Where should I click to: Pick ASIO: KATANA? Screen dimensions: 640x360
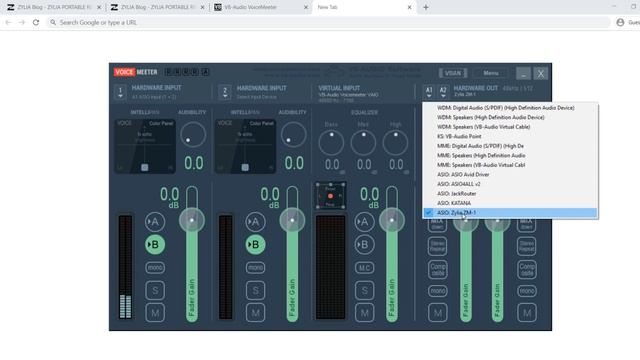tap(510, 203)
